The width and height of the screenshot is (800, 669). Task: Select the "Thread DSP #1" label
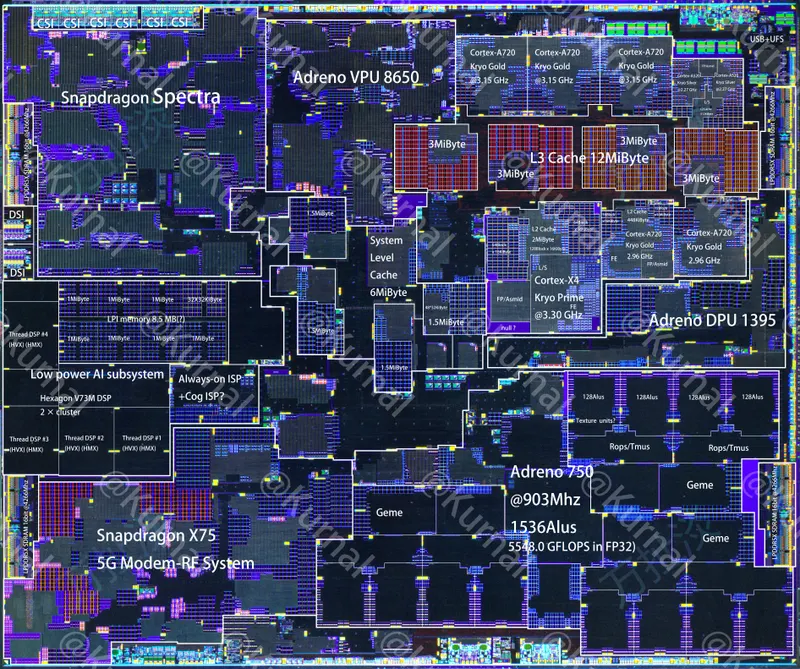[x=142, y=438]
